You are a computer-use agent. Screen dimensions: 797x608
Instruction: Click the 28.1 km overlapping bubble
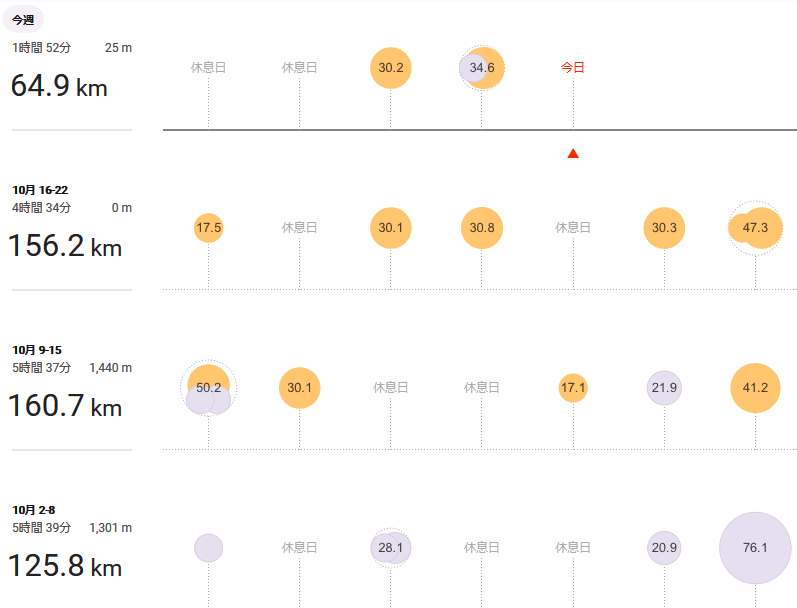click(390, 548)
